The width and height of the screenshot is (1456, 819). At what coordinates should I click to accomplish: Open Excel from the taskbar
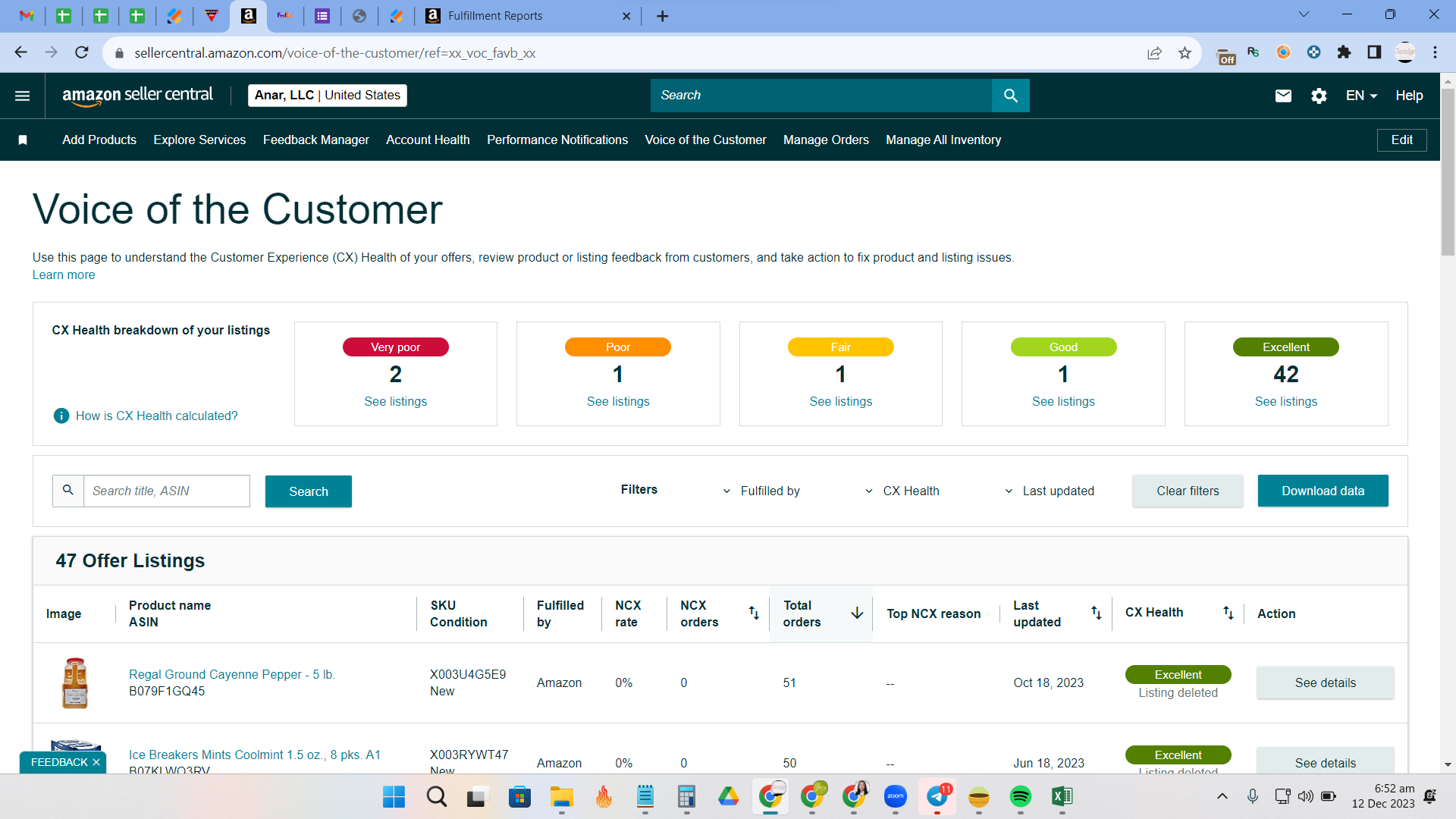tap(1062, 796)
